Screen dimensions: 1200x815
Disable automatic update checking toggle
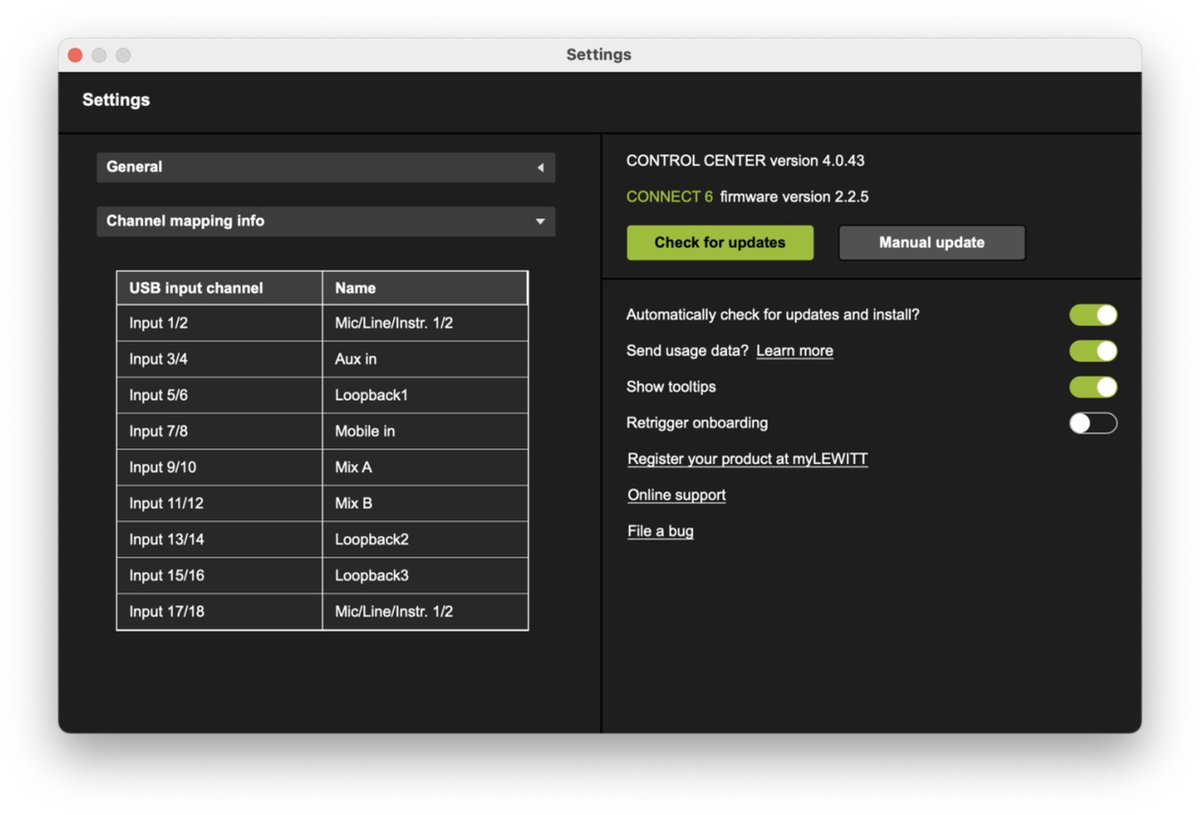click(x=1093, y=315)
